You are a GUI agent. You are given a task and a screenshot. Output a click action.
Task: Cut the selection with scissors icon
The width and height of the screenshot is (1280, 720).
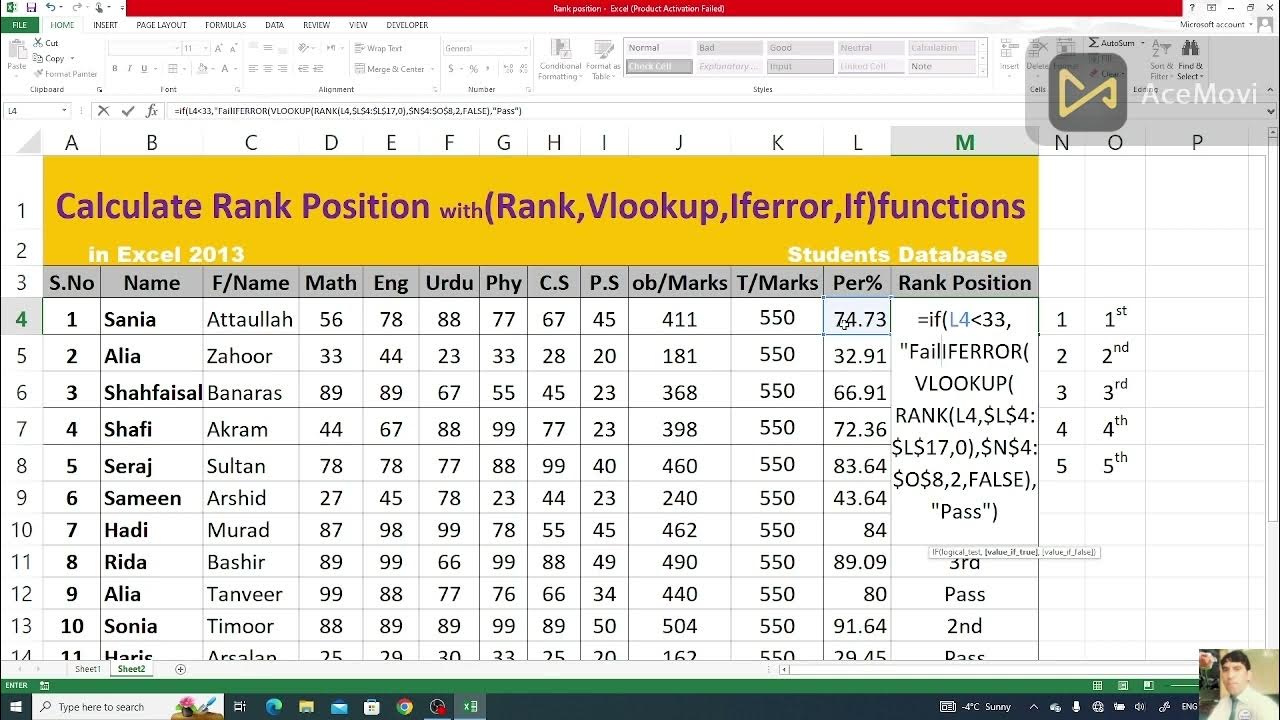(46, 43)
